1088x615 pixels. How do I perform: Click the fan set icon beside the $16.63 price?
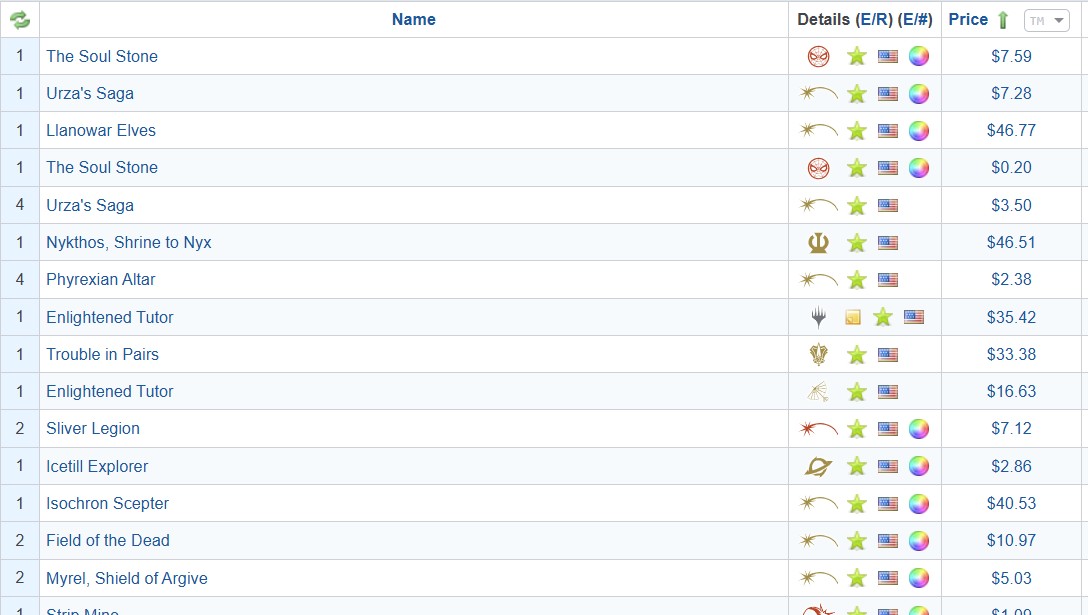coord(818,392)
